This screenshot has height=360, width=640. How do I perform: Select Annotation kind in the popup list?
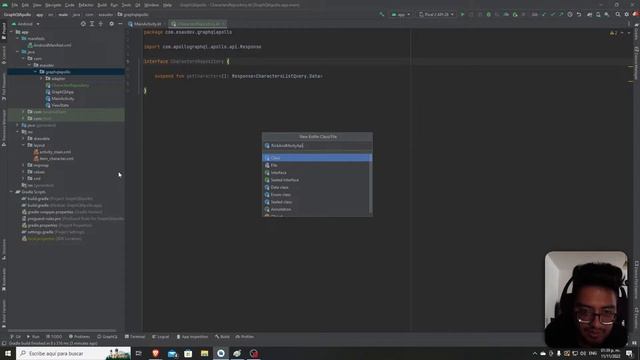(317, 209)
